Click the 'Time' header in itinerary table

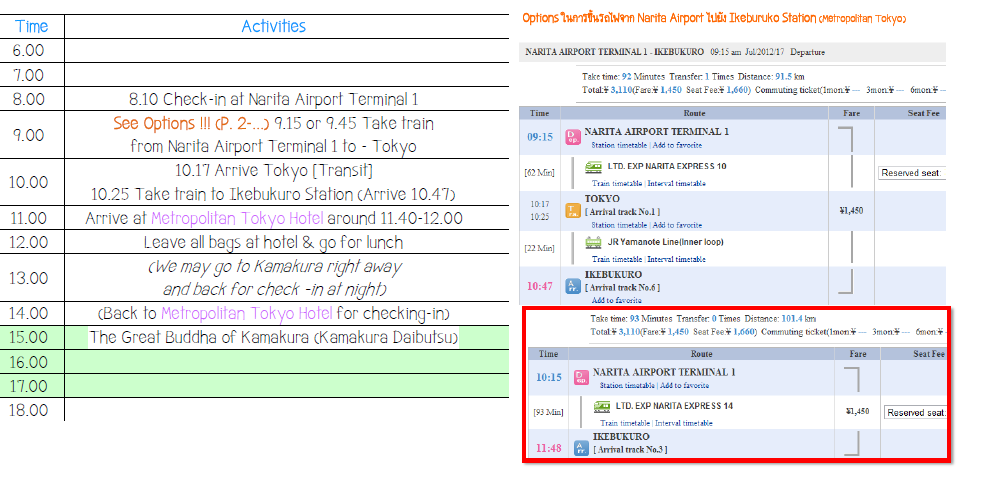pos(32,26)
